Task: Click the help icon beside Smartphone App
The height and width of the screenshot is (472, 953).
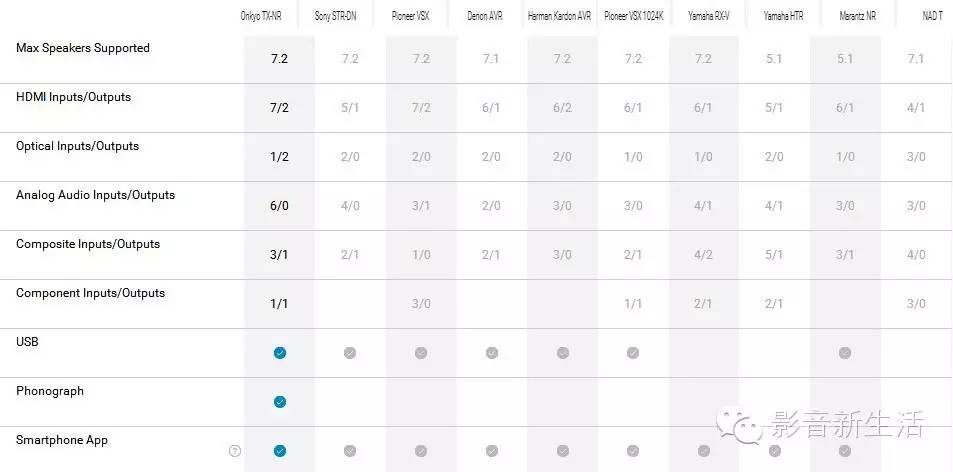Action: (235, 451)
